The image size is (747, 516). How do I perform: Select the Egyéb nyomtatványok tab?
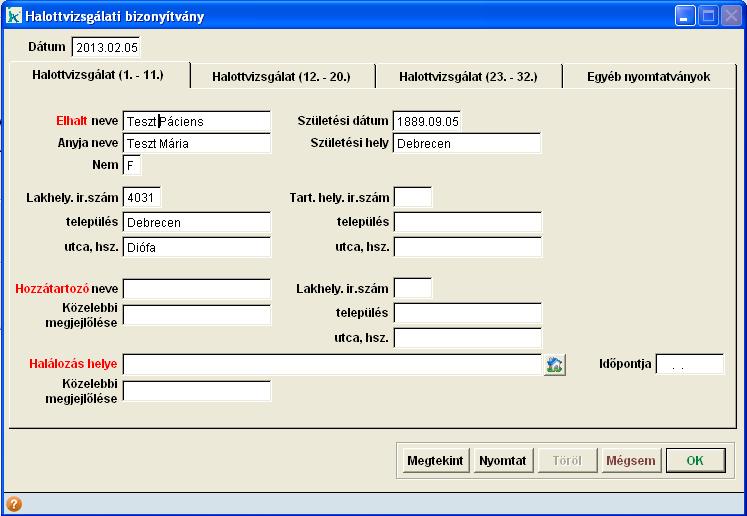[x=650, y=76]
